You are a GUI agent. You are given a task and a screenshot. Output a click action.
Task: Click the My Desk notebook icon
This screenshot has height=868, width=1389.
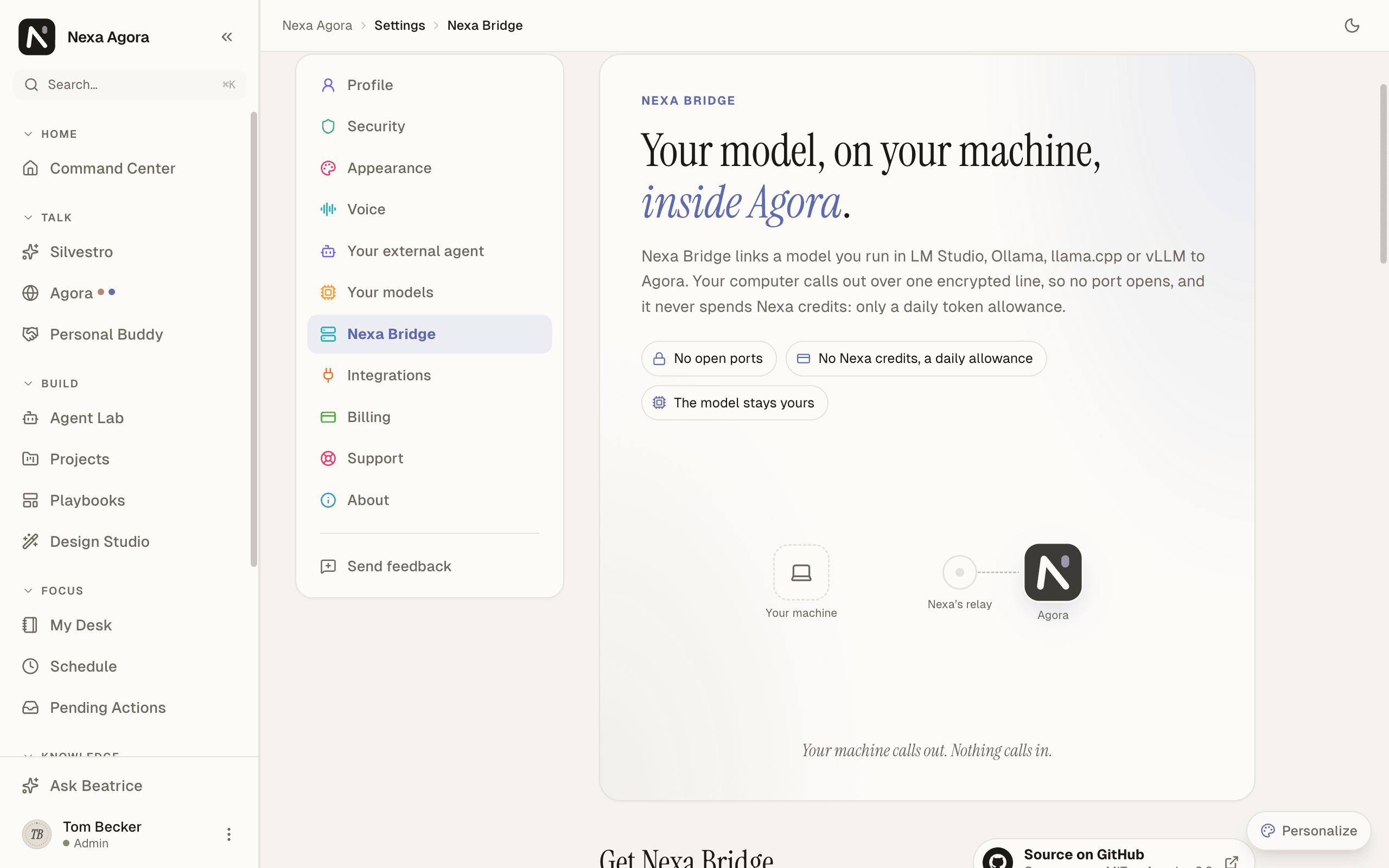pos(30,624)
